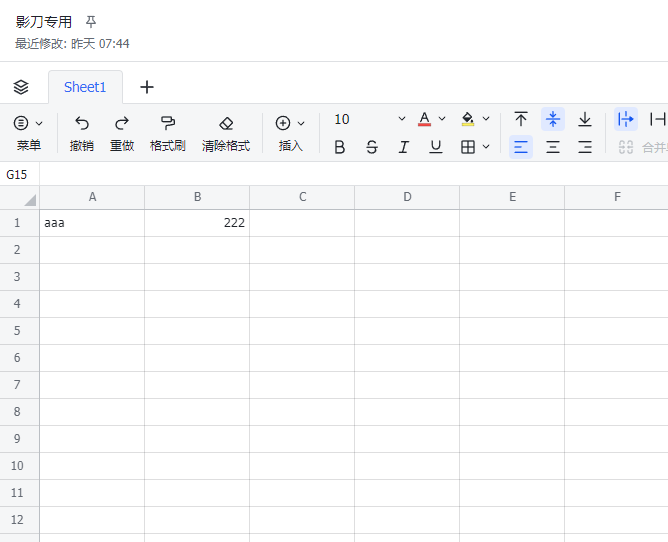Toggle italic formatting

click(x=404, y=147)
